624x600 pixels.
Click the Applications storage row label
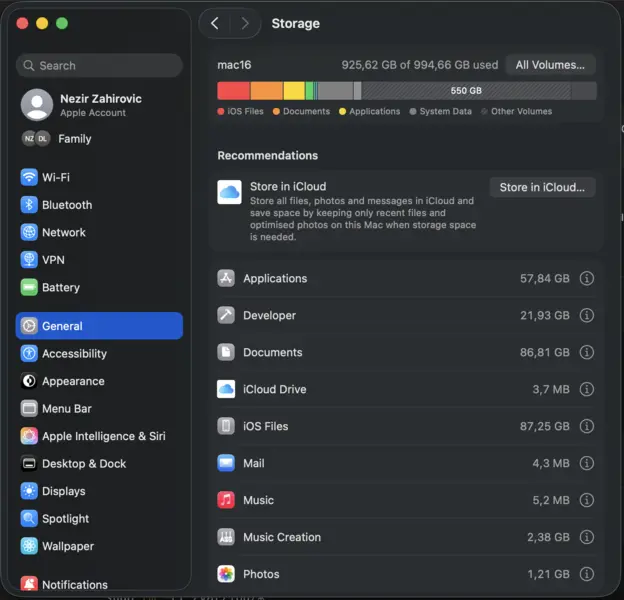click(275, 279)
